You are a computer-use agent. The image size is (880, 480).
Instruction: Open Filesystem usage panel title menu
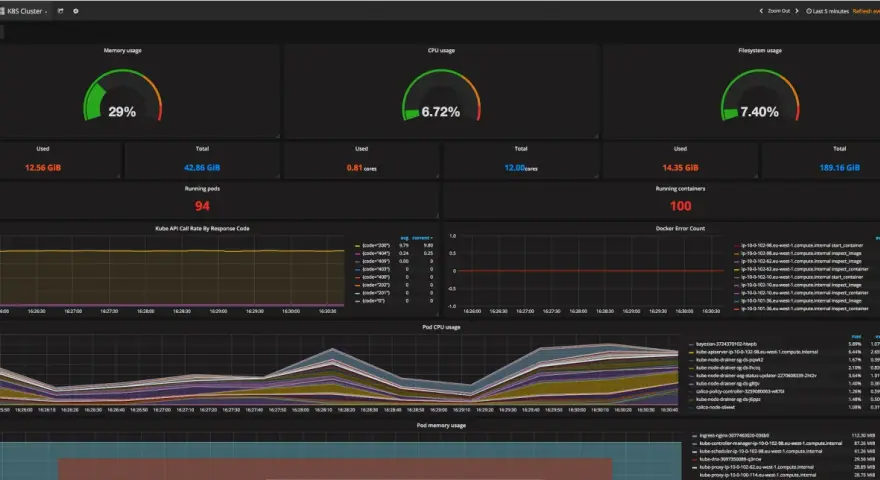(x=760, y=51)
